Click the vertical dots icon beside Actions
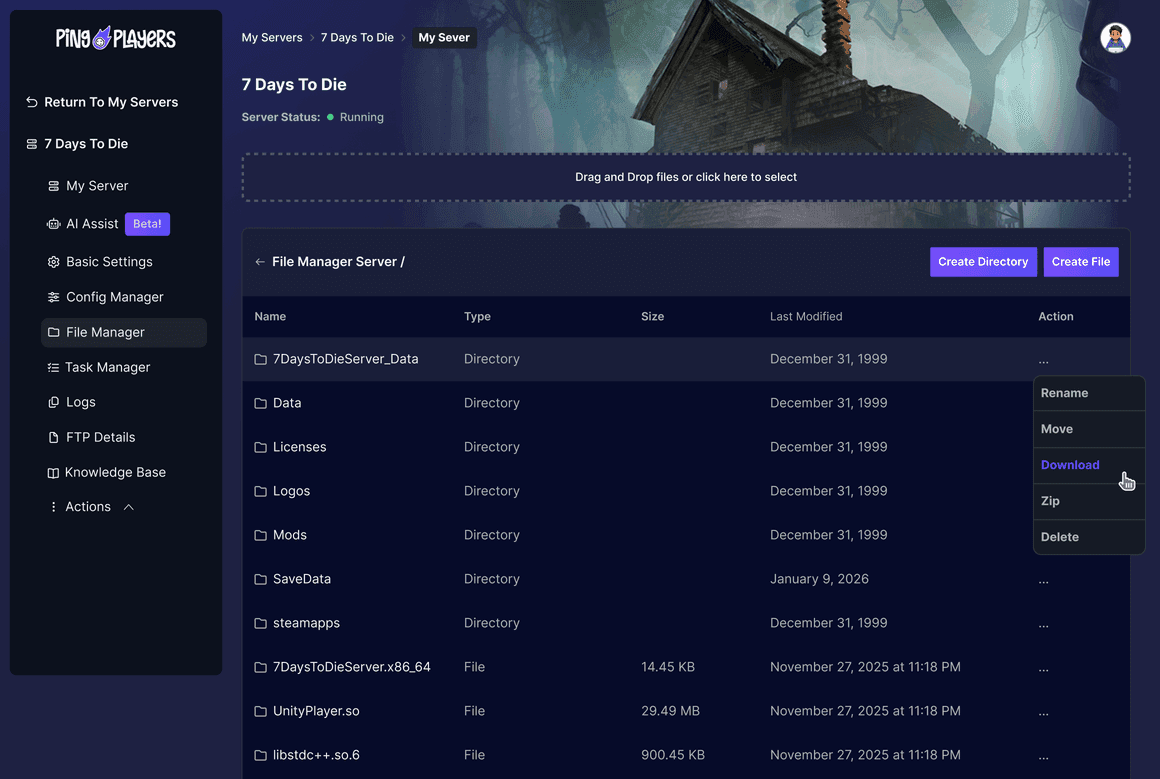1160x779 pixels. (x=53, y=507)
